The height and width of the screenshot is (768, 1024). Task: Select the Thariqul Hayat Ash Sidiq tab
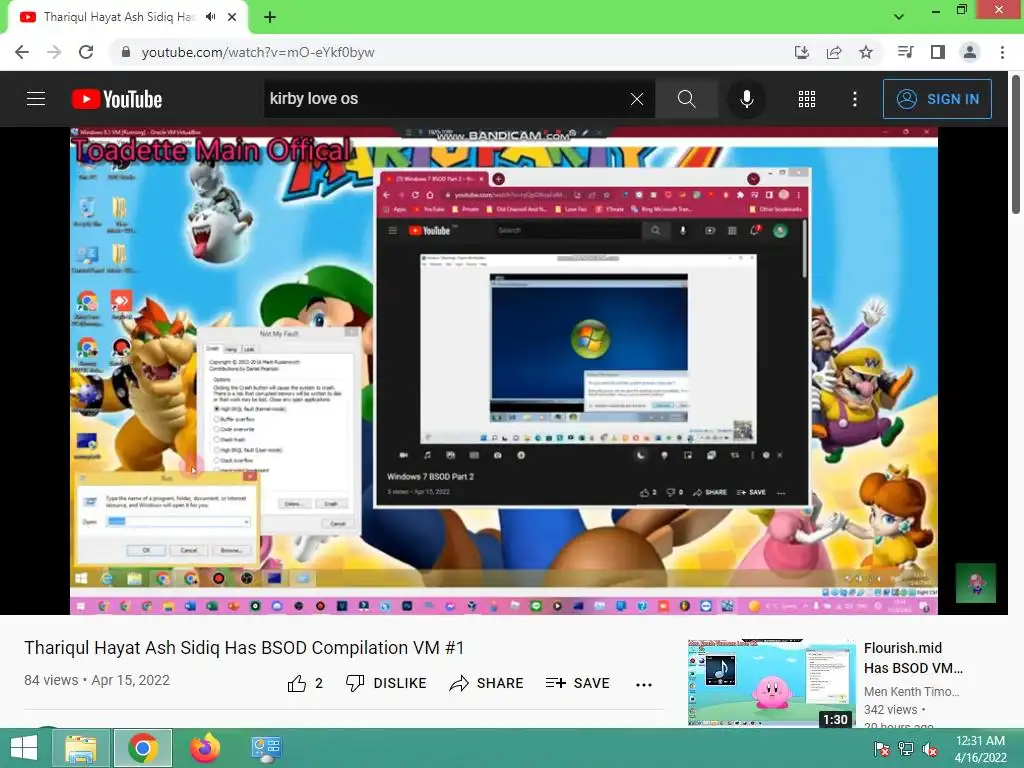click(x=118, y=17)
